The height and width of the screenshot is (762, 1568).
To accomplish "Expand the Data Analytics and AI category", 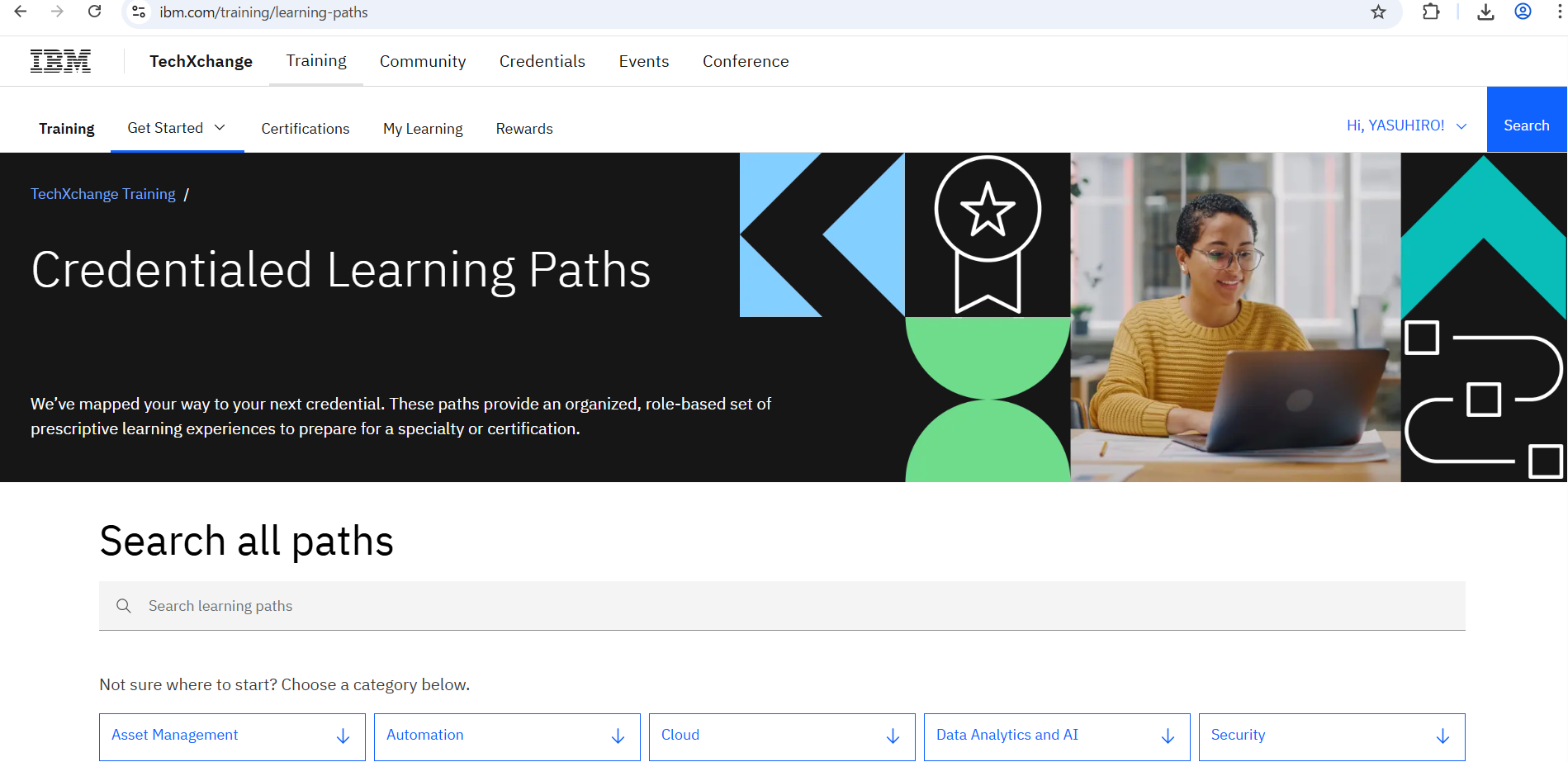I will tap(1057, 736).
